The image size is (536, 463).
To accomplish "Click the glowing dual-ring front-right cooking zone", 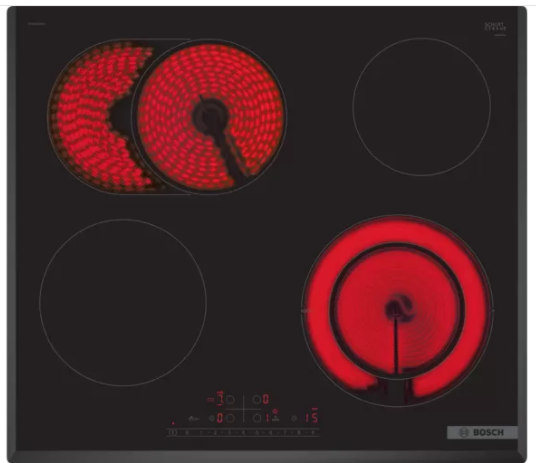I will [397, 310].
